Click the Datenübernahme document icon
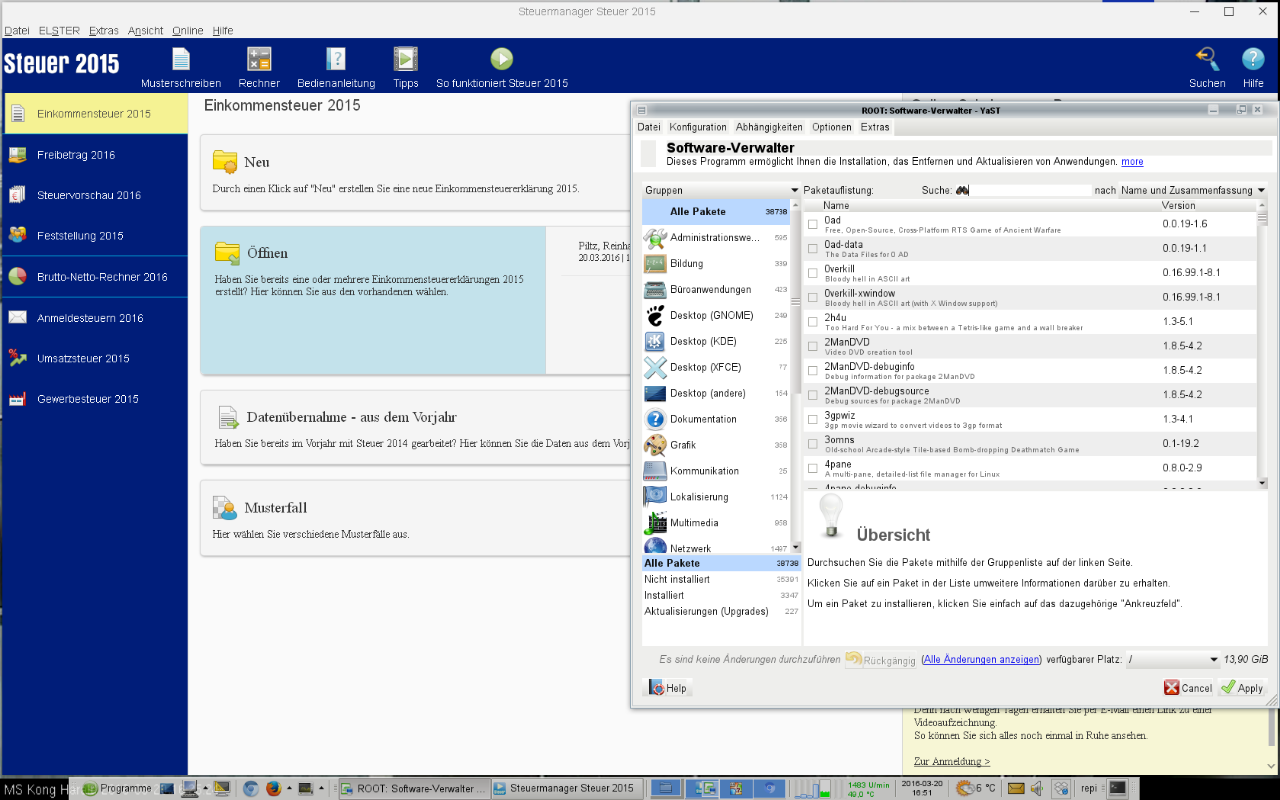This screenshot has width=1280, height=800. click(228, 417)
